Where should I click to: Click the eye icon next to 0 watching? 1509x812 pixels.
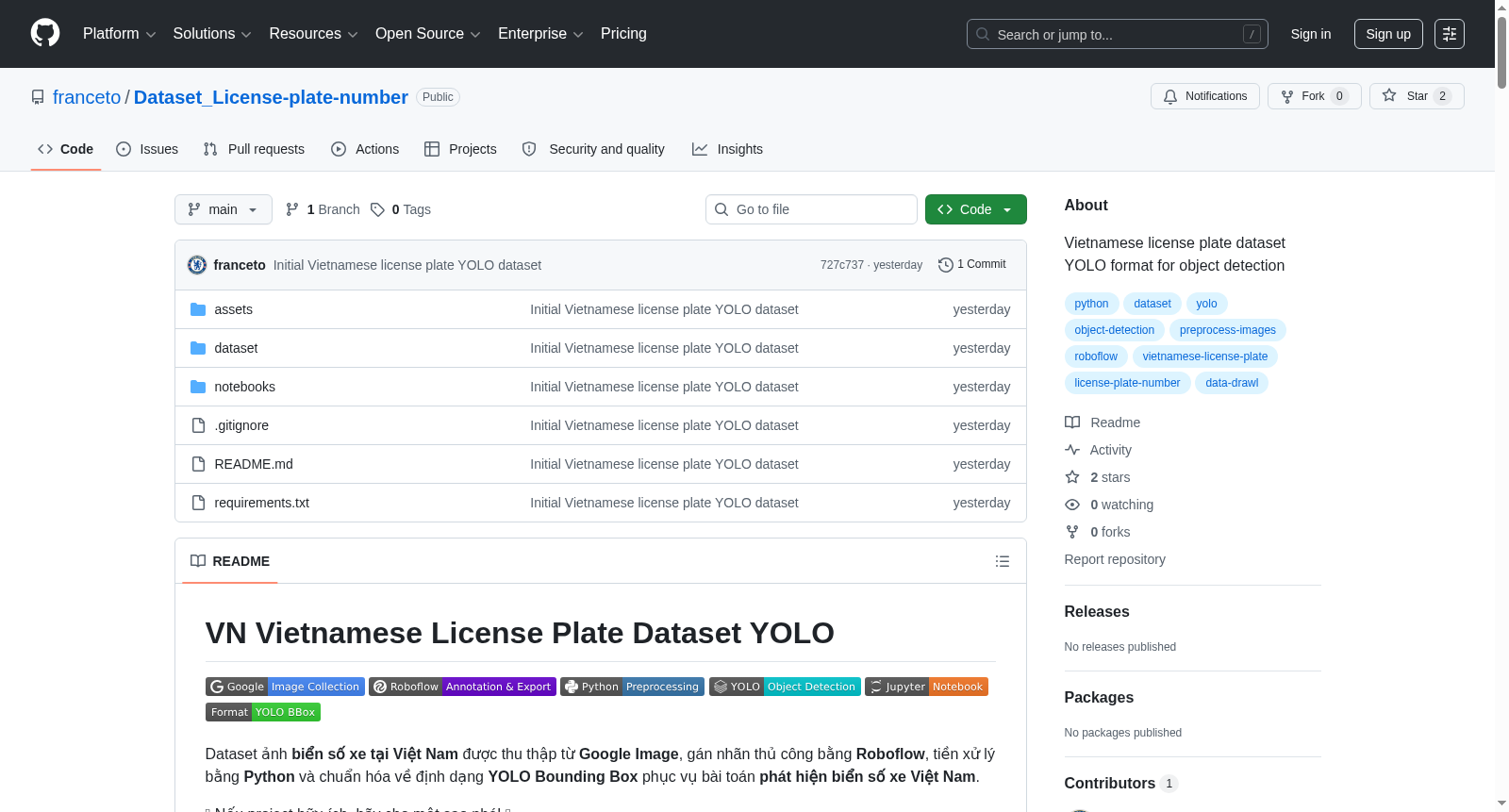tap(1072, 505)
